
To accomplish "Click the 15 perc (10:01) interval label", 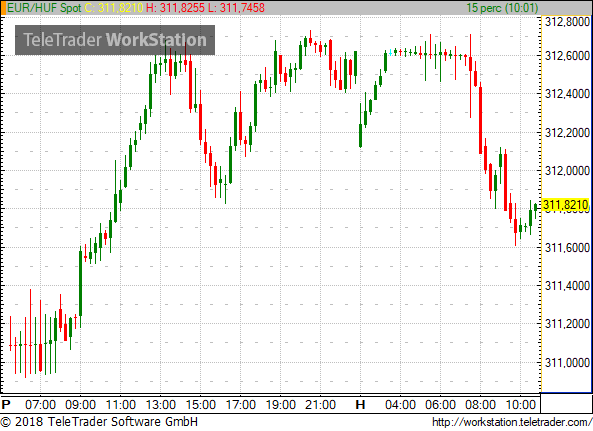I will tap(502, 8).
